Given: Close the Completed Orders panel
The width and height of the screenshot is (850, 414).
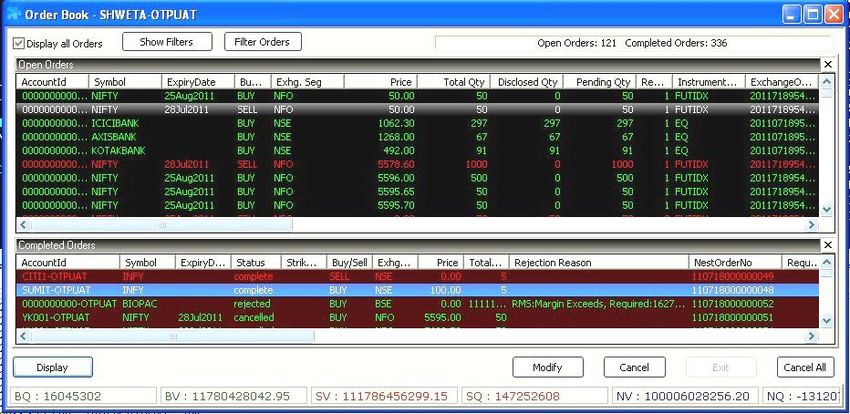Looking at the screenshot, I should (x=827, y=245).
